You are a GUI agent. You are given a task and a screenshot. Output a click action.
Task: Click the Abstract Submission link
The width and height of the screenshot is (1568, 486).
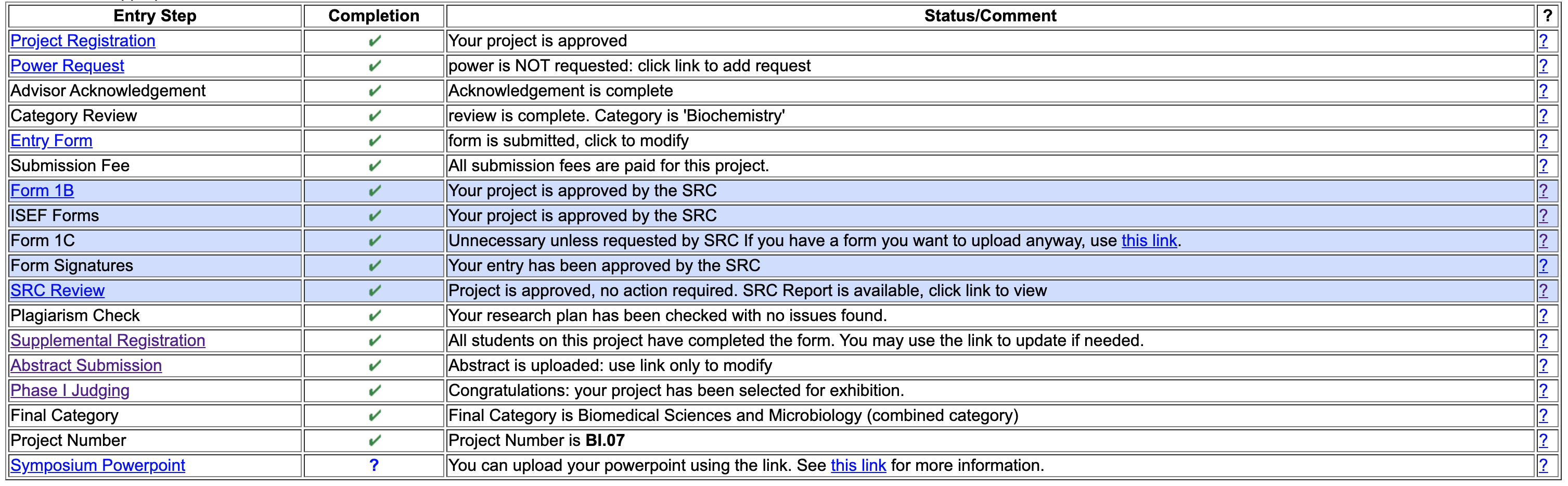click(86, 365)
